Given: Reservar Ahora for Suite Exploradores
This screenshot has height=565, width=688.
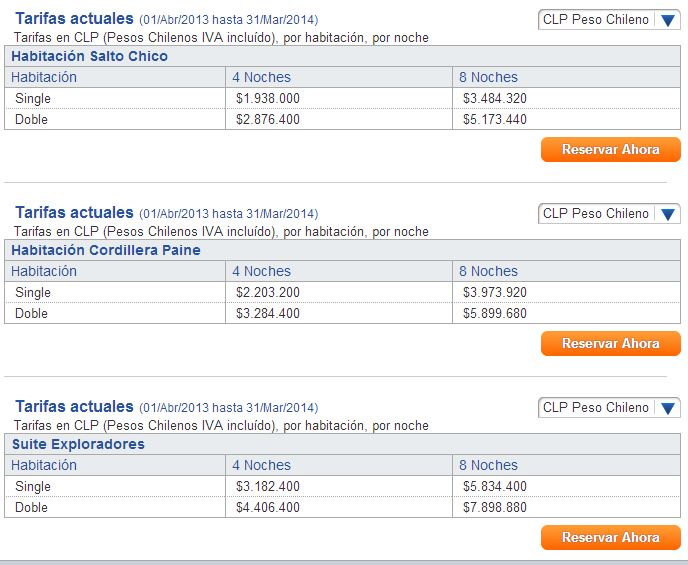Looking at the screenshot, I should pyautogui.click(x=611, y=537).
